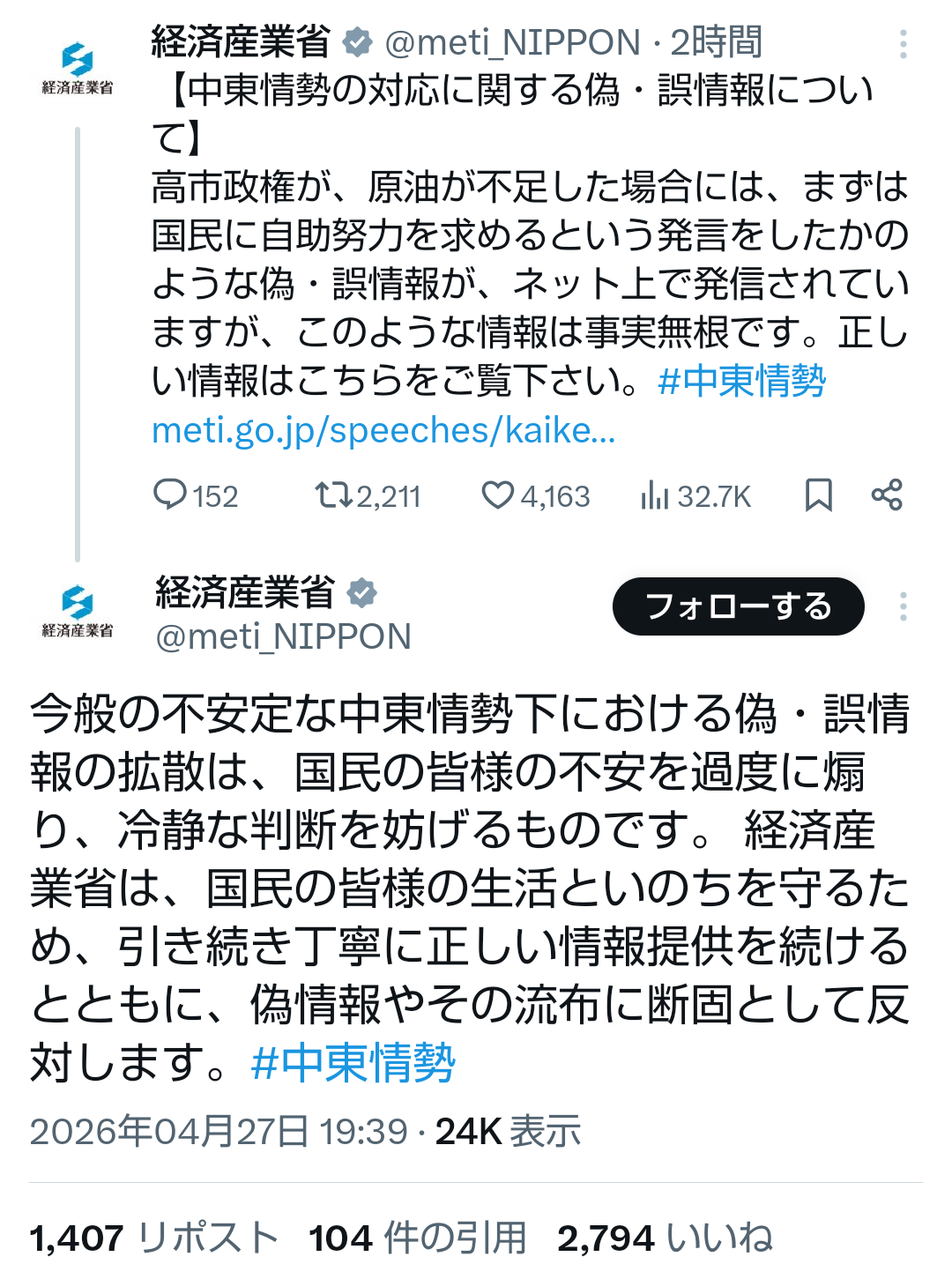Open the @meti_NIPPON handle under main tweet author
The height and width of the screenshot is (1279, 952).
(284, 636)
